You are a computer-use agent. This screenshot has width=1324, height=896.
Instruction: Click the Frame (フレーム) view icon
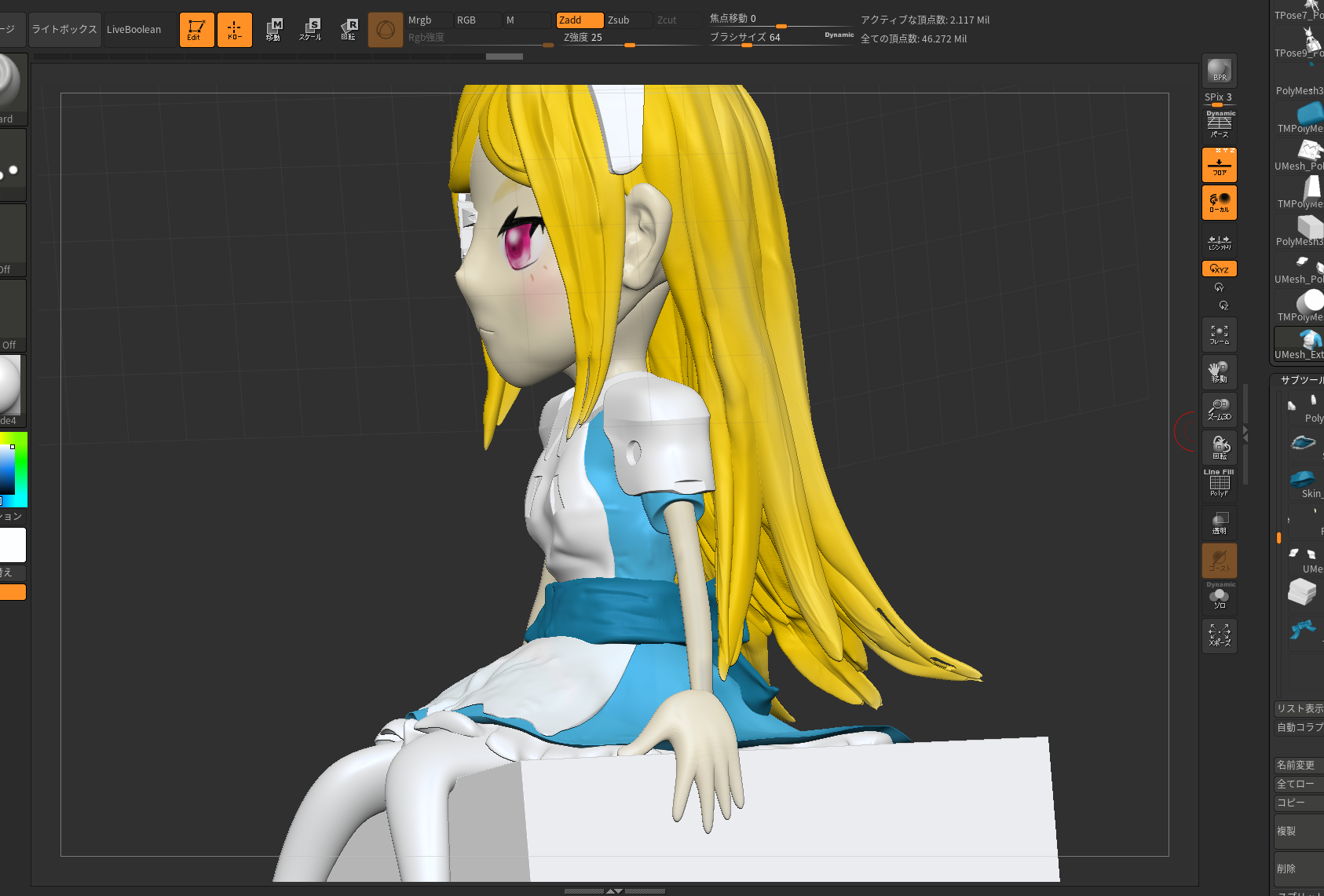pyautogui.click(x=1220, y=335)
